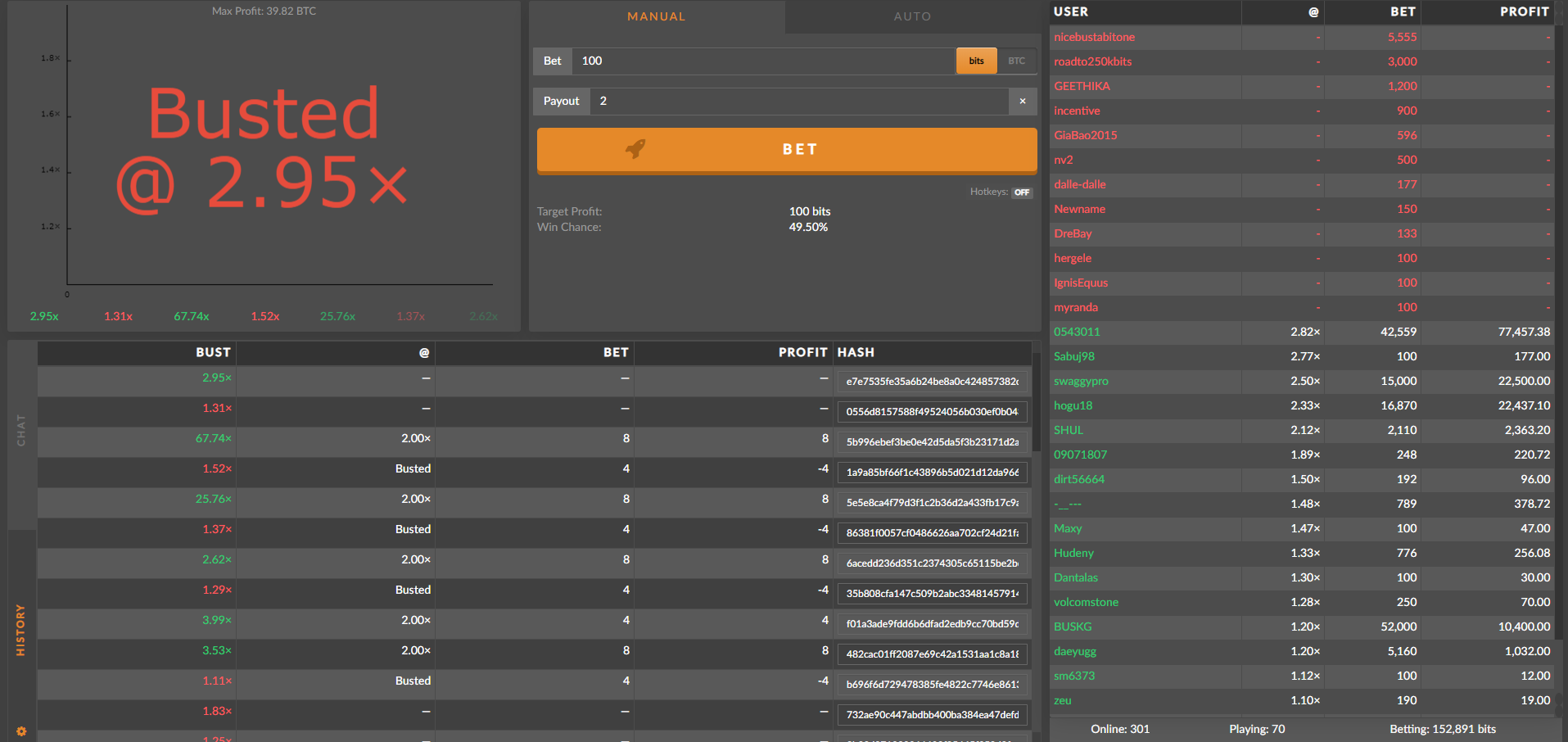Open player 09071807's profile
1568x742 pixels.
(x=1080, y=455)
